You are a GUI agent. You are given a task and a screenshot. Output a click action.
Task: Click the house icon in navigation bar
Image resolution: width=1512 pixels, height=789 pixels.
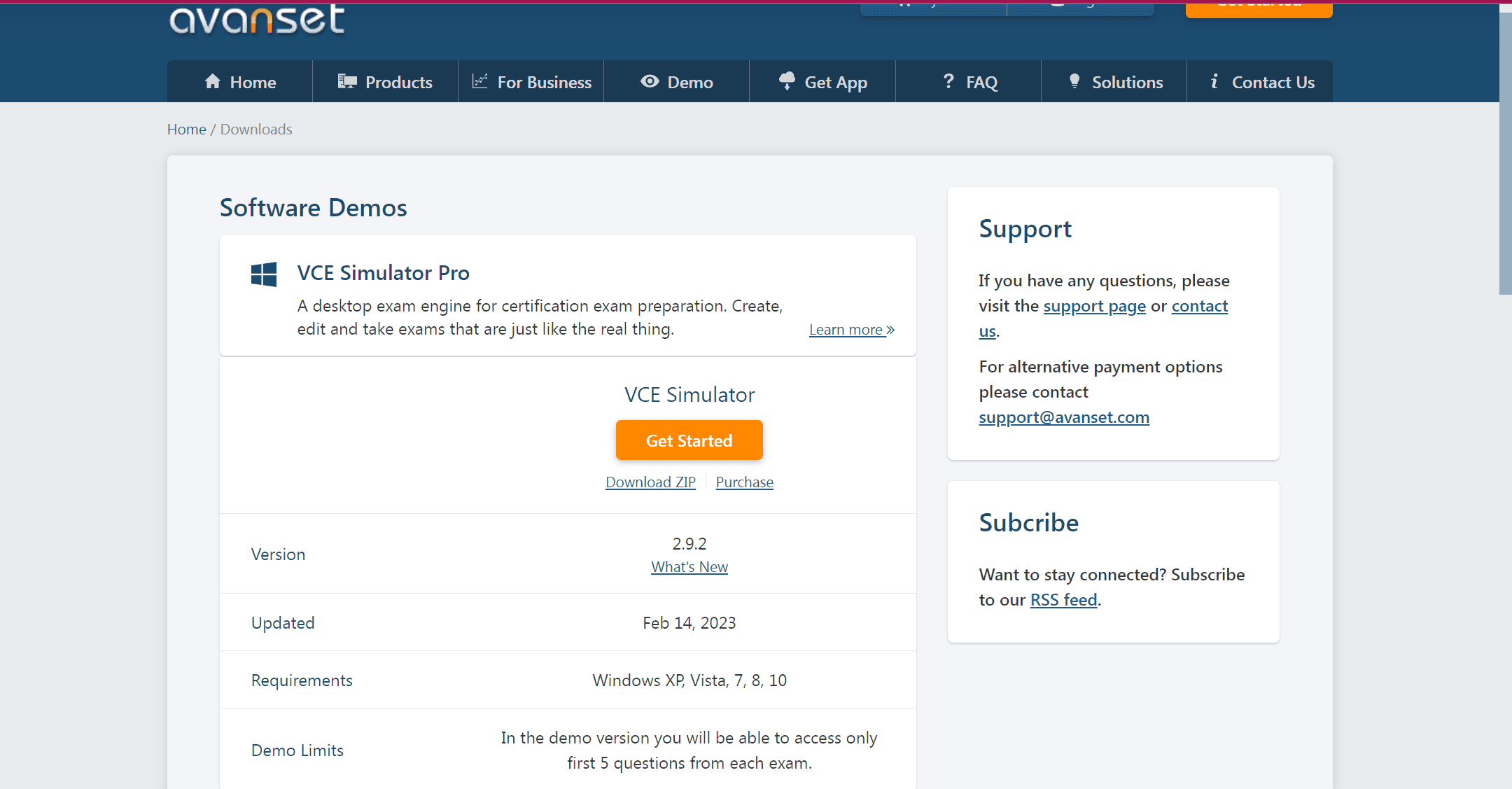(x=213, y=81)
